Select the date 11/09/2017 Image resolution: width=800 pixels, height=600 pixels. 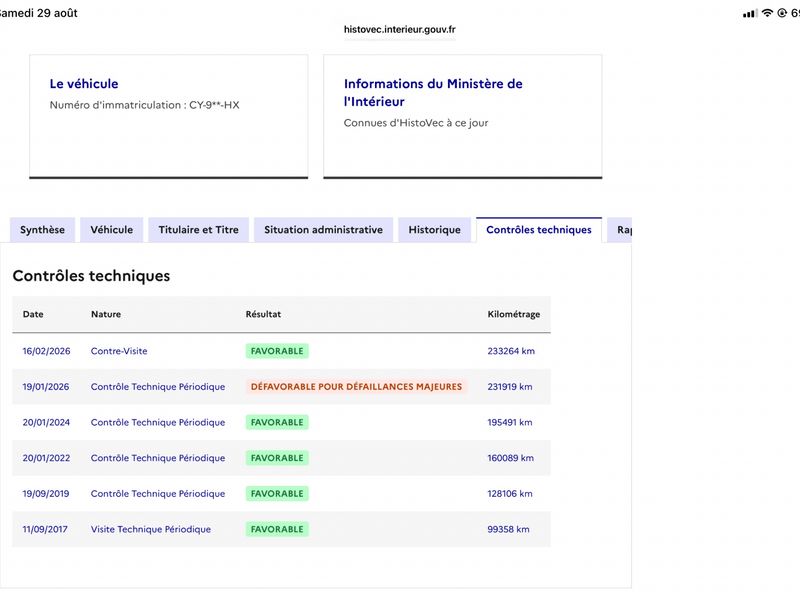tap(45, 530)
